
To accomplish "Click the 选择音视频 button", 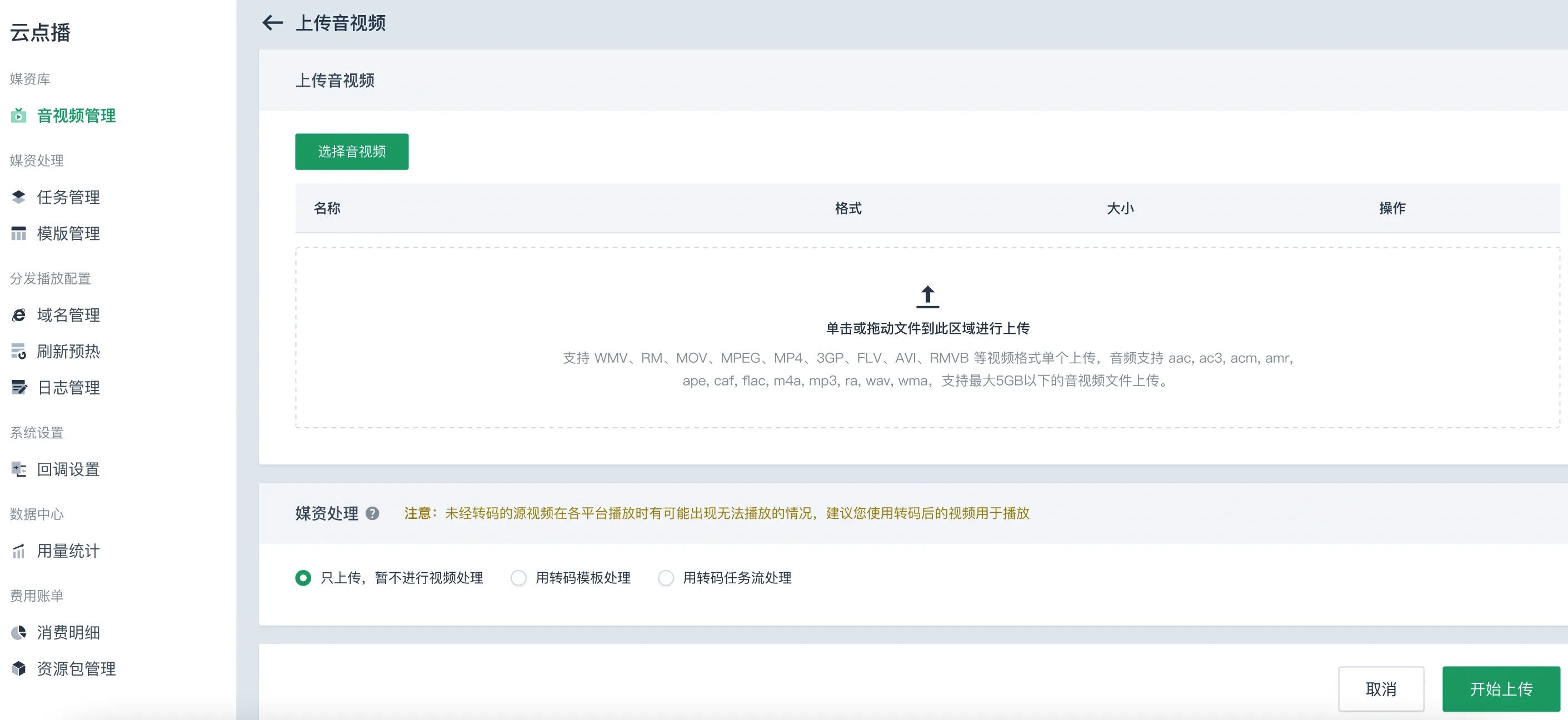I will [352, 152].
